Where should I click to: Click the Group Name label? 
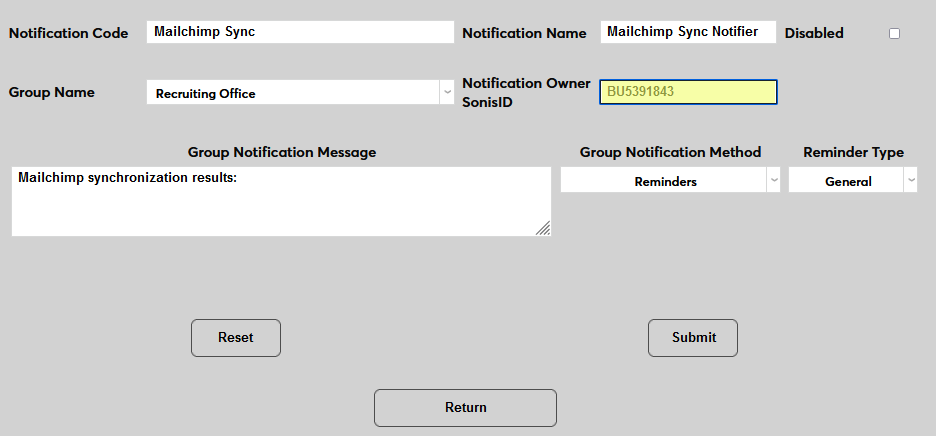51,93
